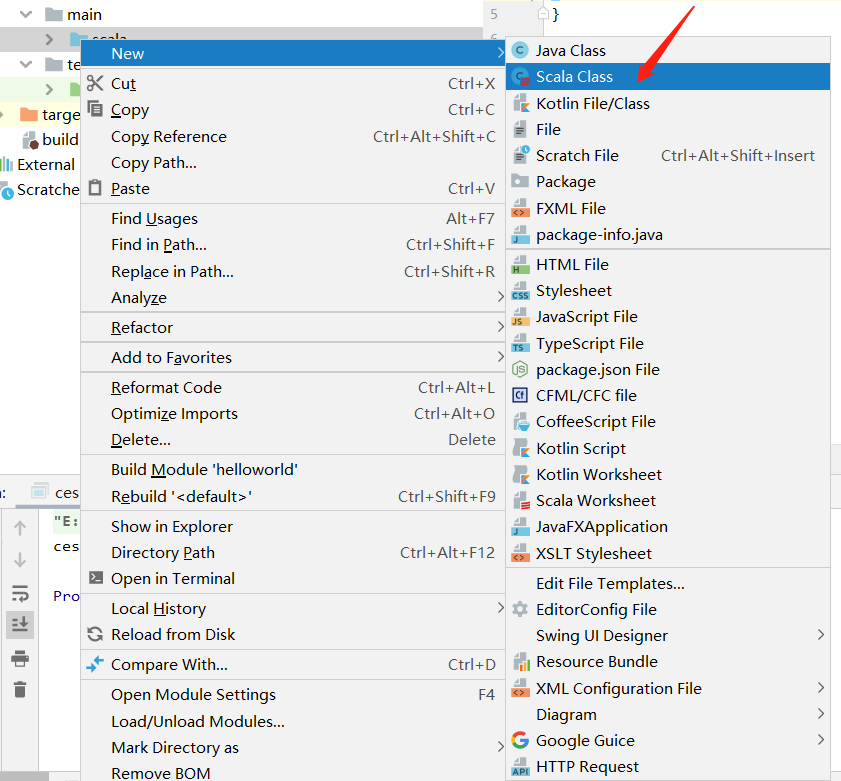Collapse the main folder in project tree

[26, 14]
